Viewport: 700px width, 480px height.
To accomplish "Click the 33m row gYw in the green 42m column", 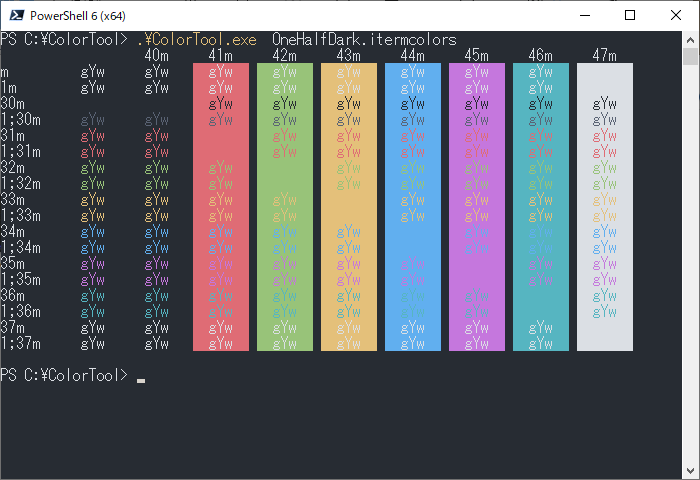I will pyautogui.click(x=284, y=200).
